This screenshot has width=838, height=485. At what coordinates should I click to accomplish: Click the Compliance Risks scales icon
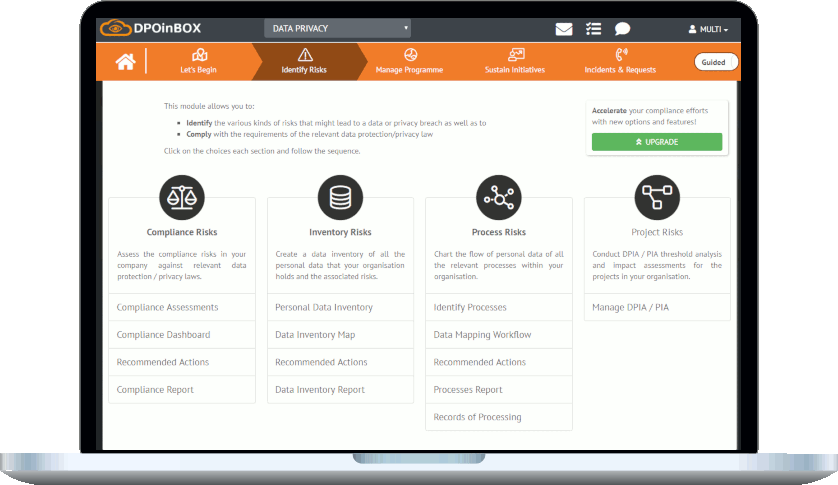coord(182,197)
